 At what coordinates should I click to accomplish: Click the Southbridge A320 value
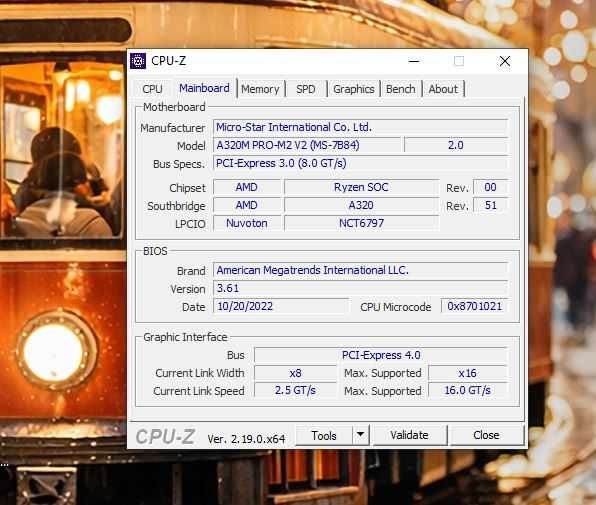pyautogui.click(x=361, y=205)
